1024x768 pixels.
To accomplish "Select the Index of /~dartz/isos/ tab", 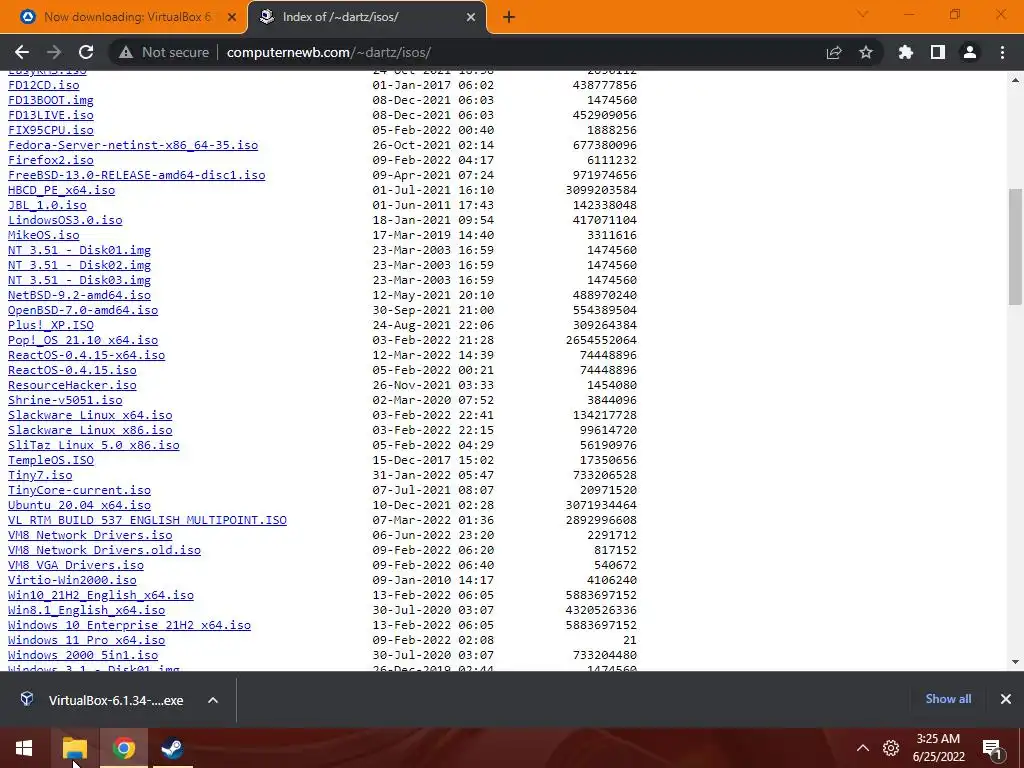I will (366, 17).
